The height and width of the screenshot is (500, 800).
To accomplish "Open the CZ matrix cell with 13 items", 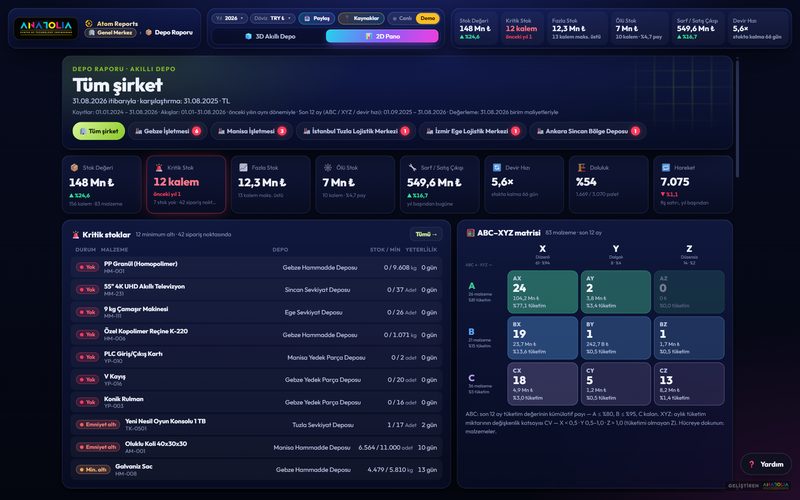I will tap(689, 384).
